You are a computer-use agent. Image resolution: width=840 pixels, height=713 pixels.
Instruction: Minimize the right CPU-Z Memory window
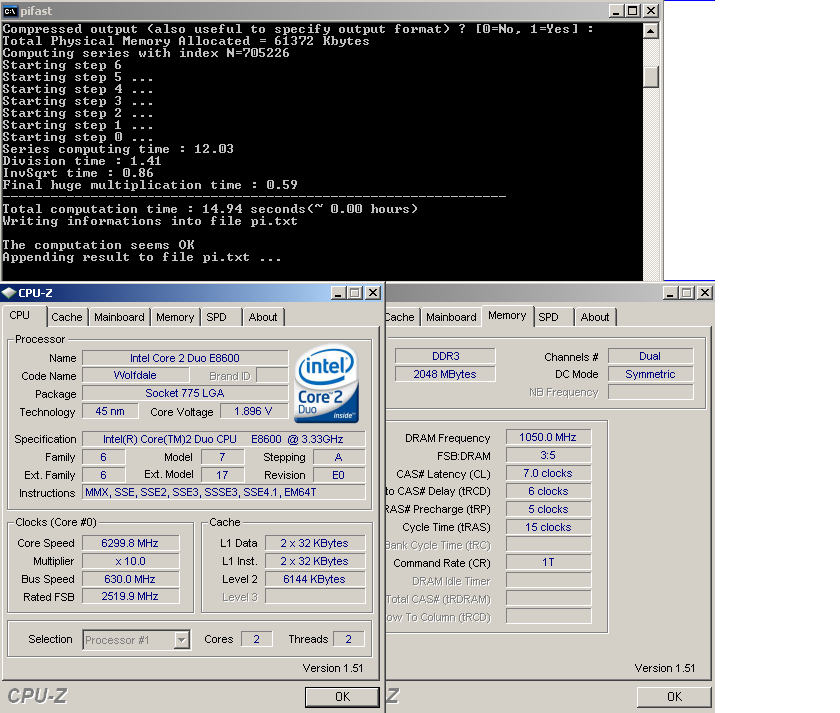coord(670,293)
